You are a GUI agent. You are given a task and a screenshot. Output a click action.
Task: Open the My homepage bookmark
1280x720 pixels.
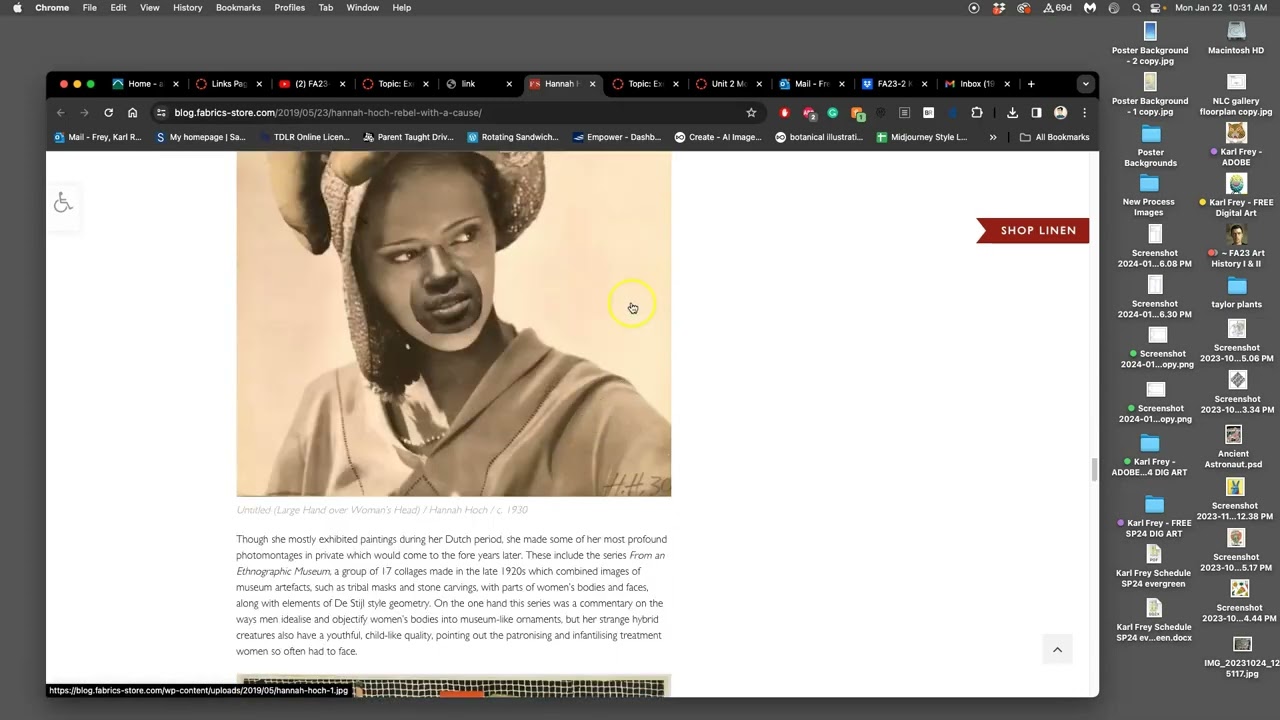[201, 137]
